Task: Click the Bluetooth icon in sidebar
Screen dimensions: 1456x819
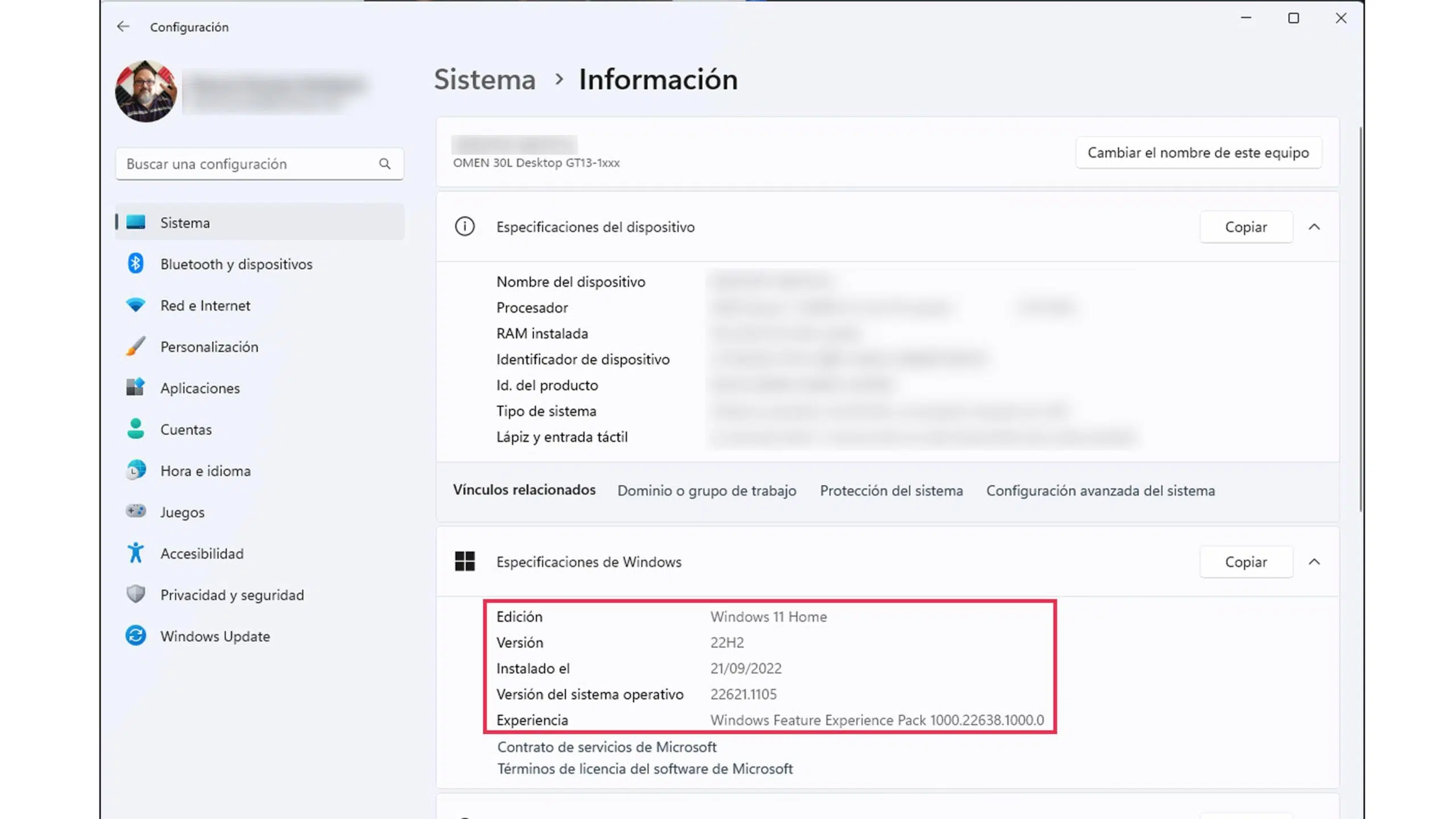Action: pyautogui.click(x=135, y=263)
